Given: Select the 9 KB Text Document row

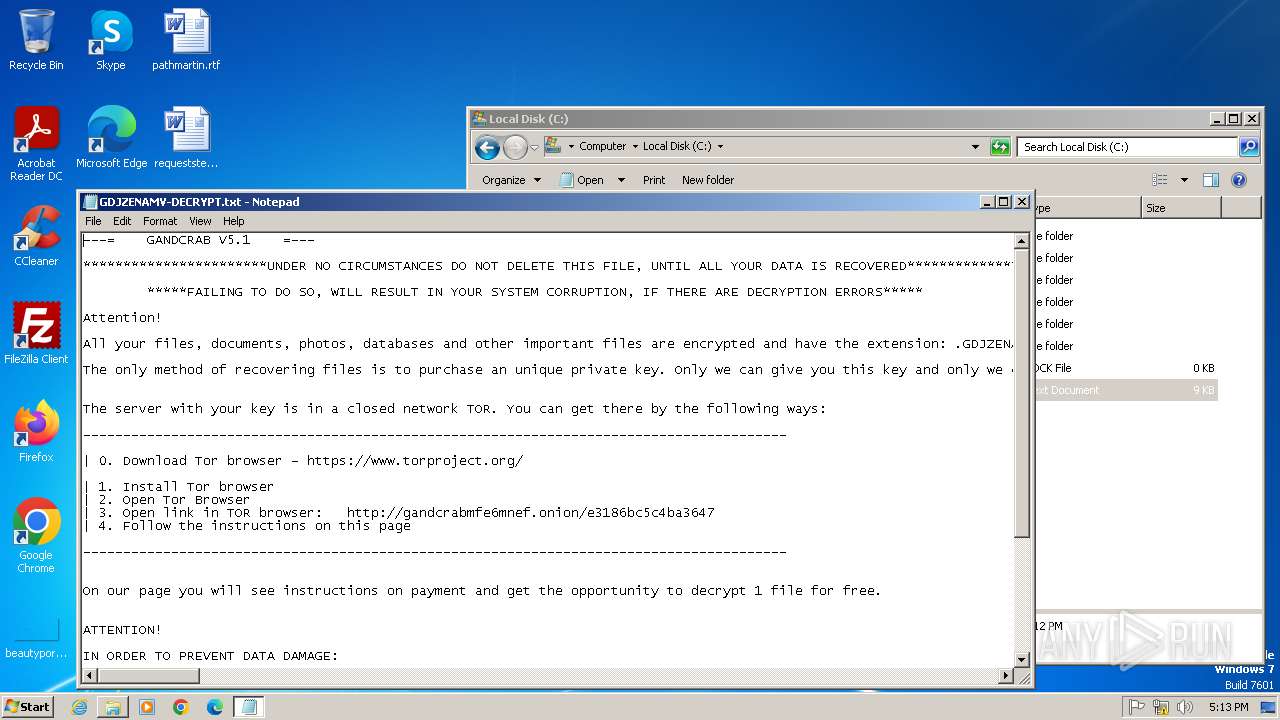Looking at the screenshot, I should point(1125,390).
